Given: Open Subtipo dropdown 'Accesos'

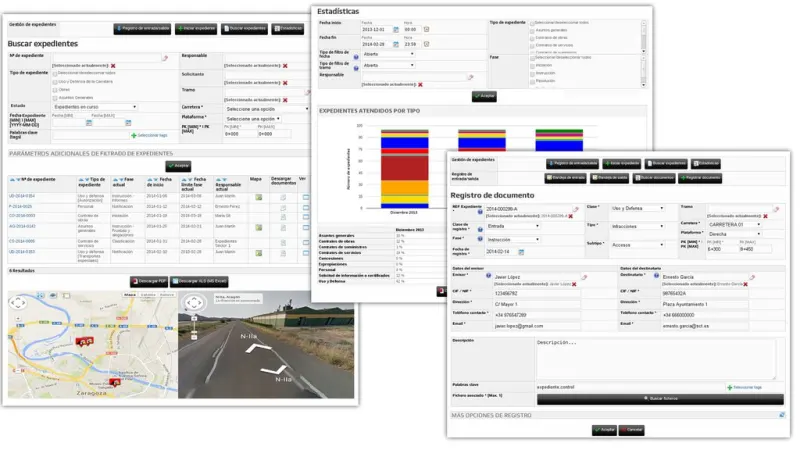Looking at the screenshot, I should (x=637, y=245).
